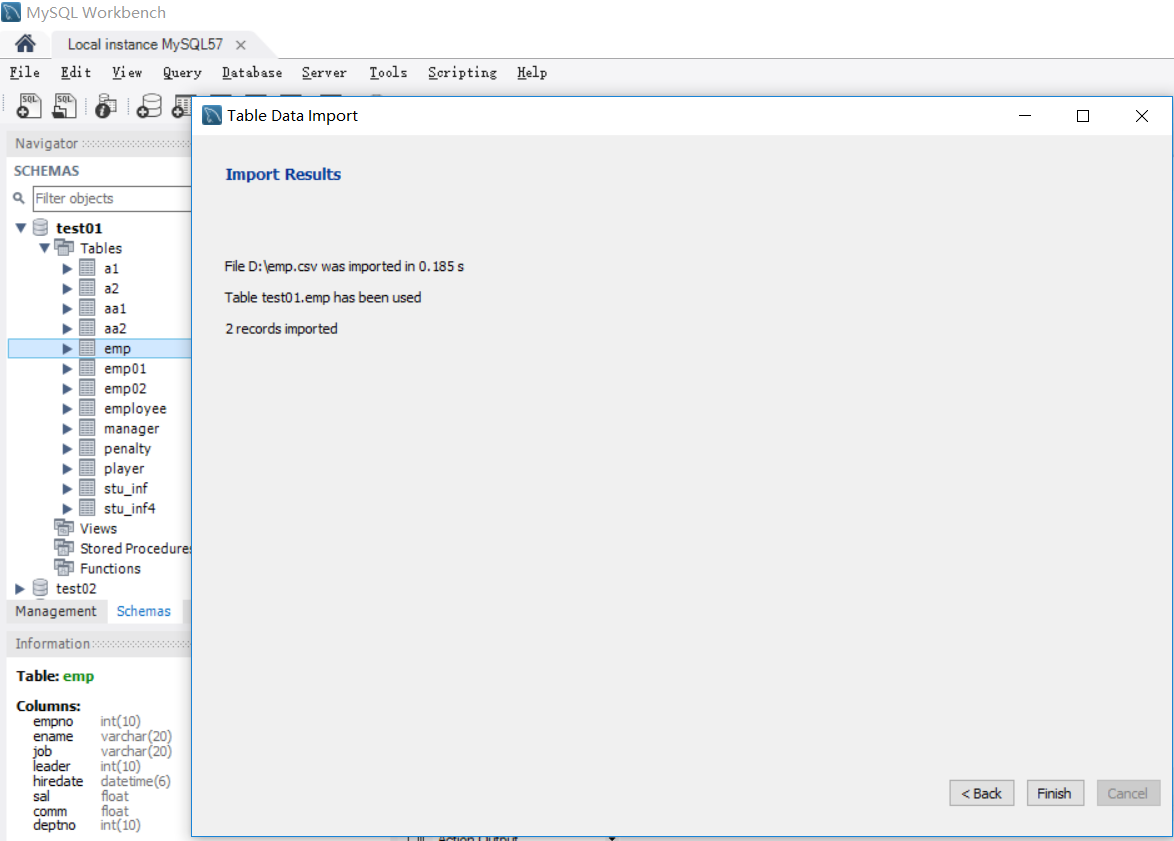1174x841 pixels.
Task: Expand the test02 schema
Action: click(20, 589)
